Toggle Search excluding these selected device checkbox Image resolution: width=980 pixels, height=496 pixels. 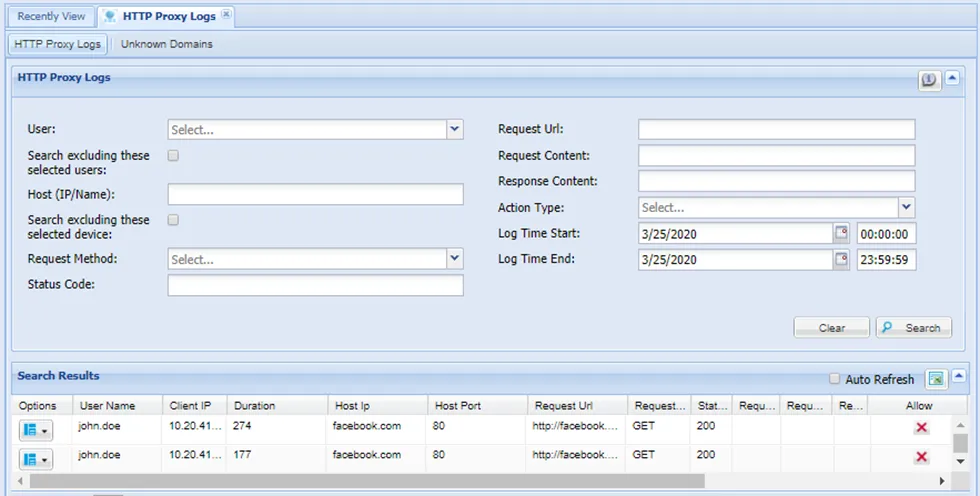173,220
